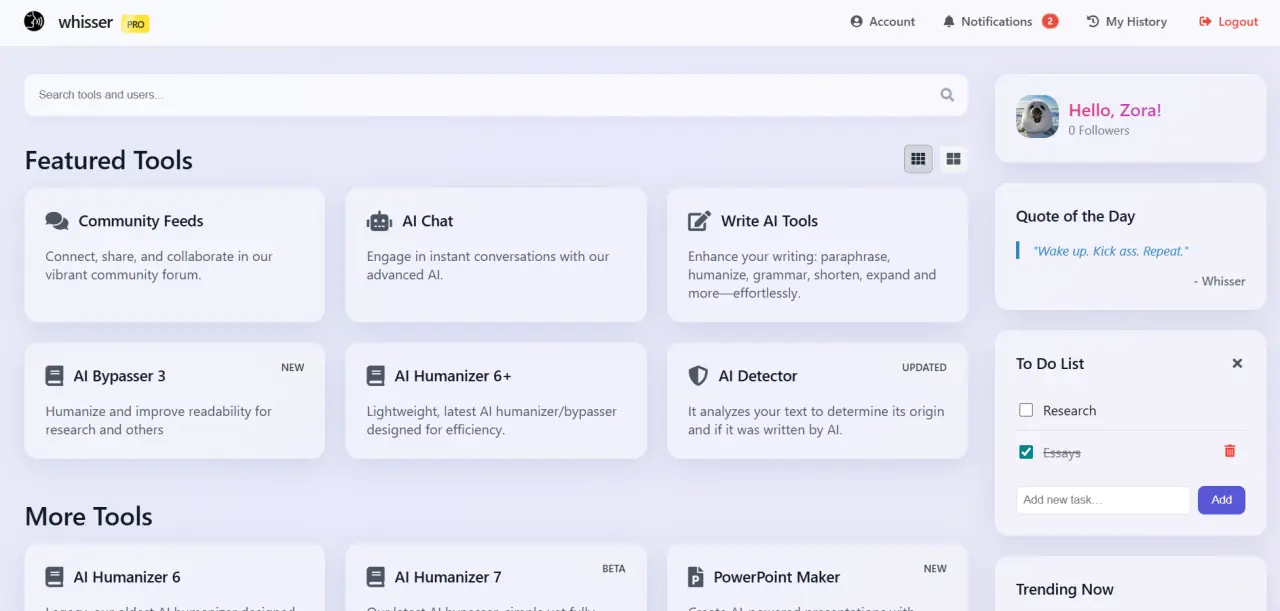Click the Add task button
Image resolution: width=1280 pixels, height=611 pixels.
pos(1221,500)
